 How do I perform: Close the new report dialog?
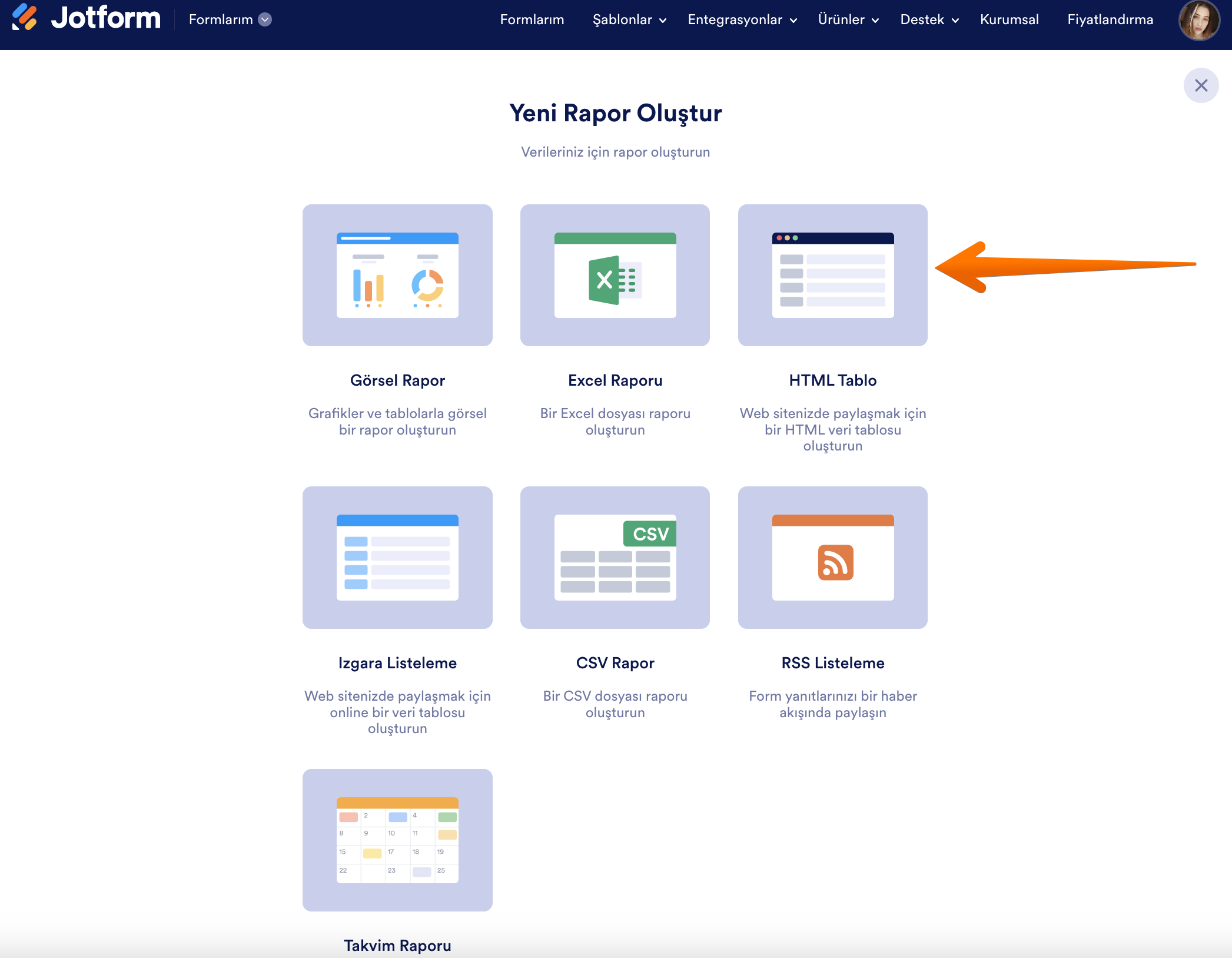coord(1201,85)
